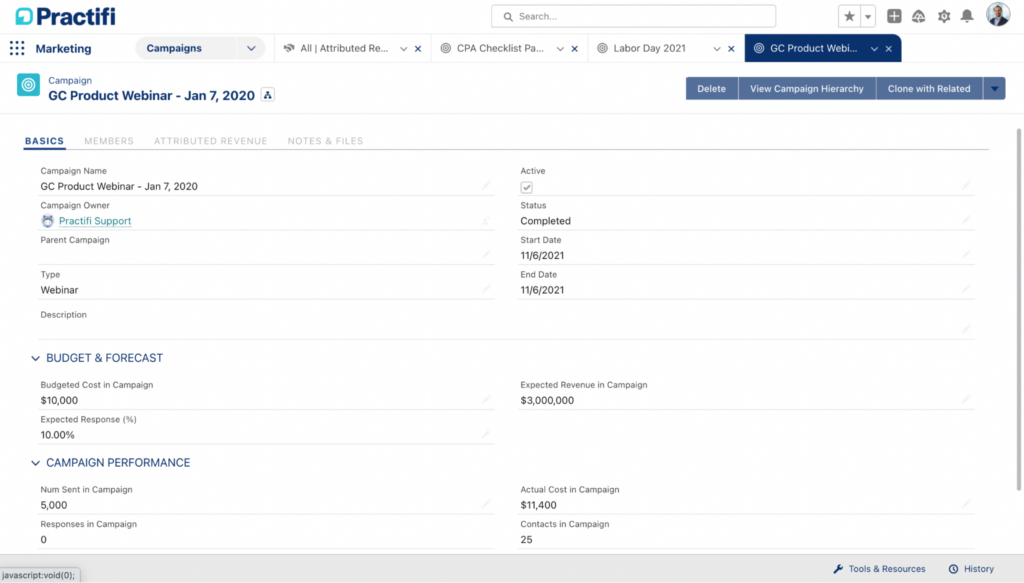Click the View Campaign Hierarchy button
This screenshot has width=1024, height=583.
806,88
